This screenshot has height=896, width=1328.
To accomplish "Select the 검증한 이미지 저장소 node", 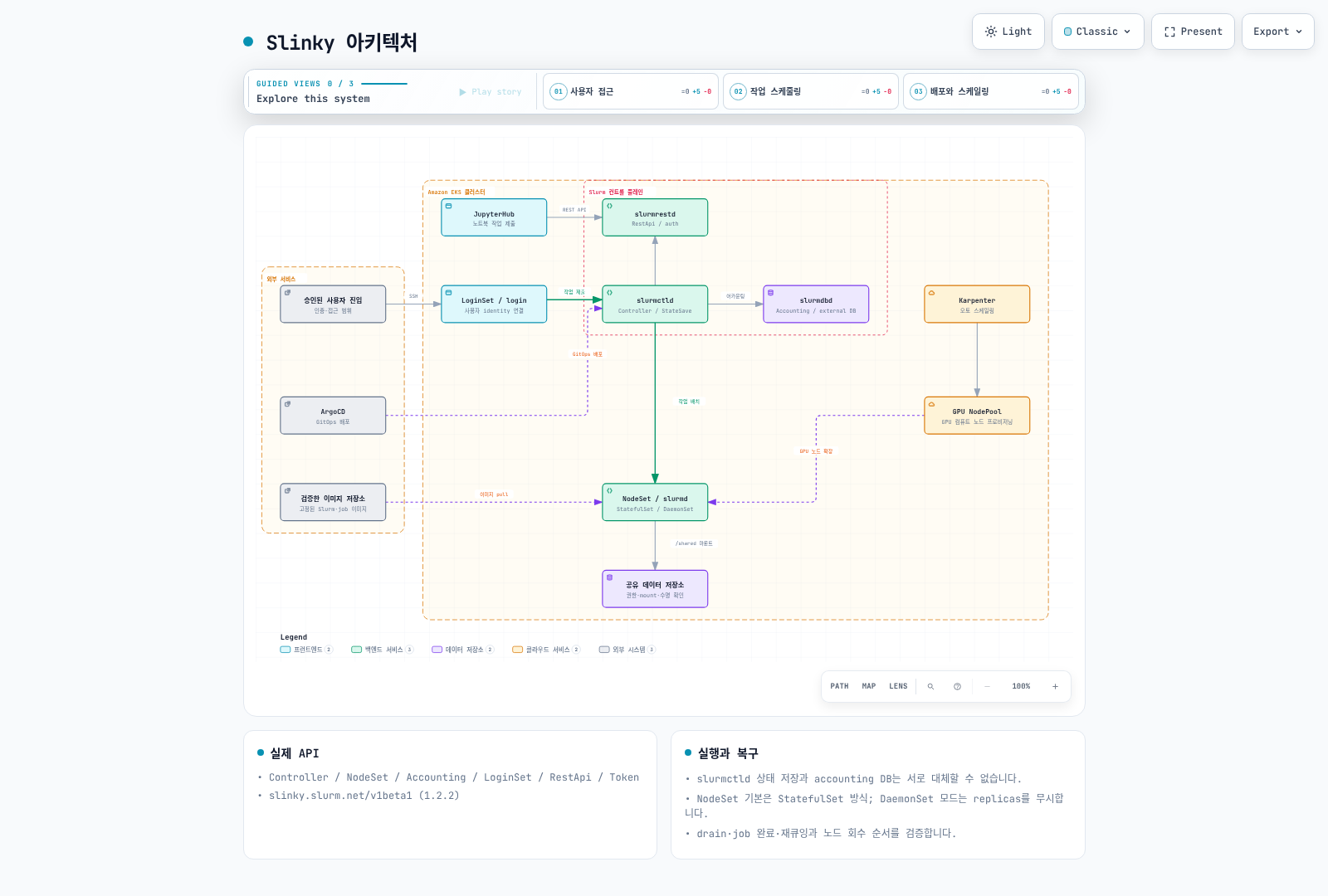I will (x=333, y=502).
